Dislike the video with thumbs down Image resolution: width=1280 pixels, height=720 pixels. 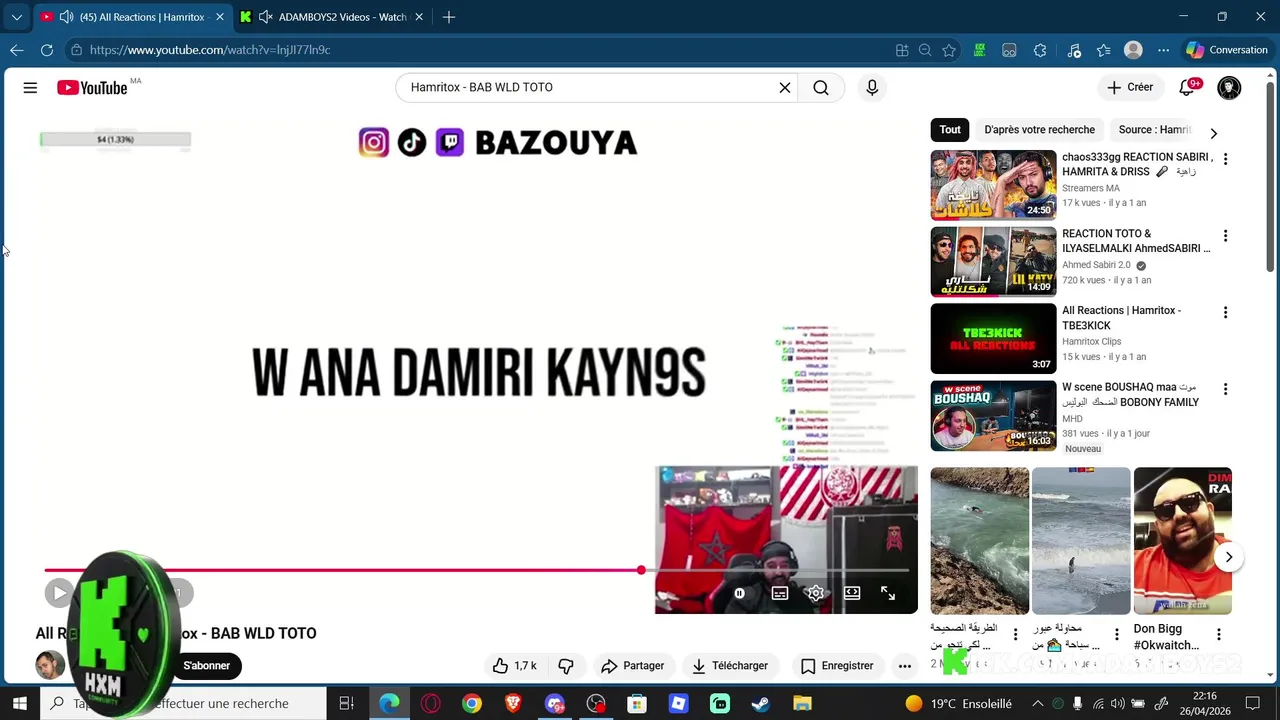[x=566, y=665]
